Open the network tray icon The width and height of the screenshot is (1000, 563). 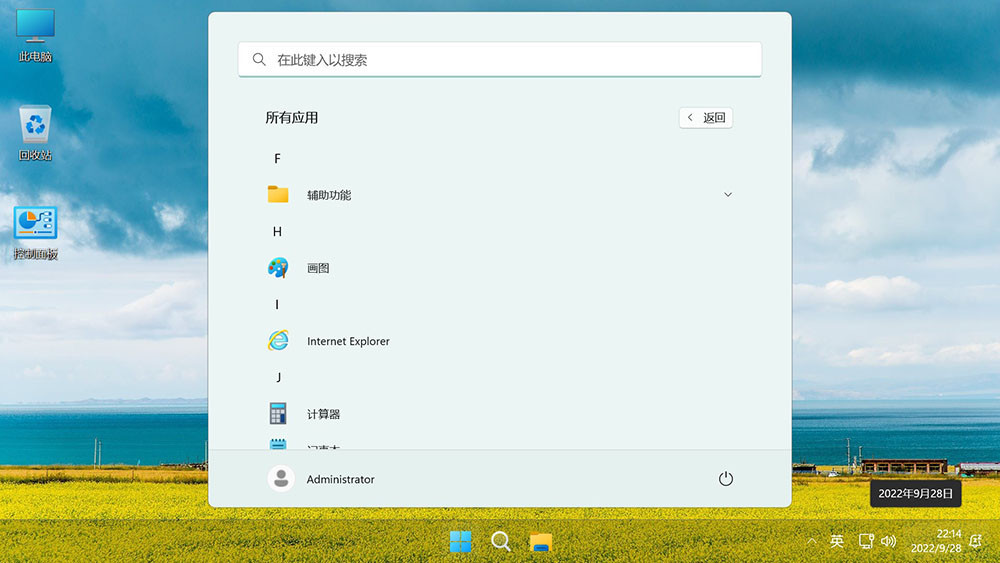click(865, 541)
